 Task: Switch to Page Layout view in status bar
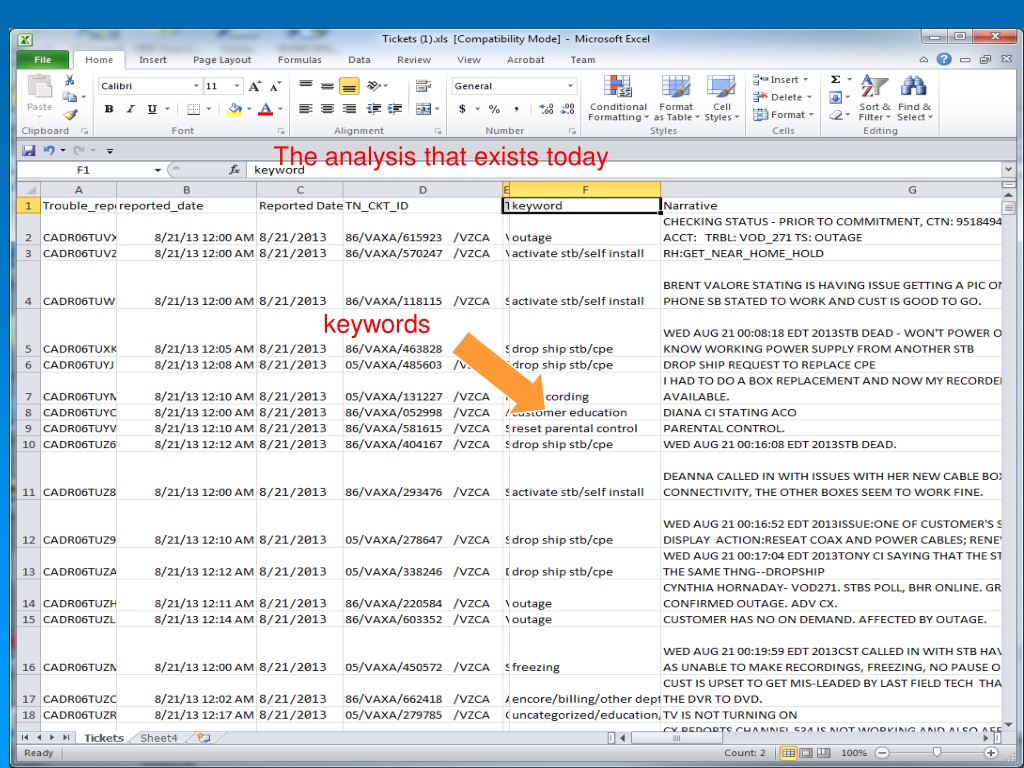click(x=807, y=753)
